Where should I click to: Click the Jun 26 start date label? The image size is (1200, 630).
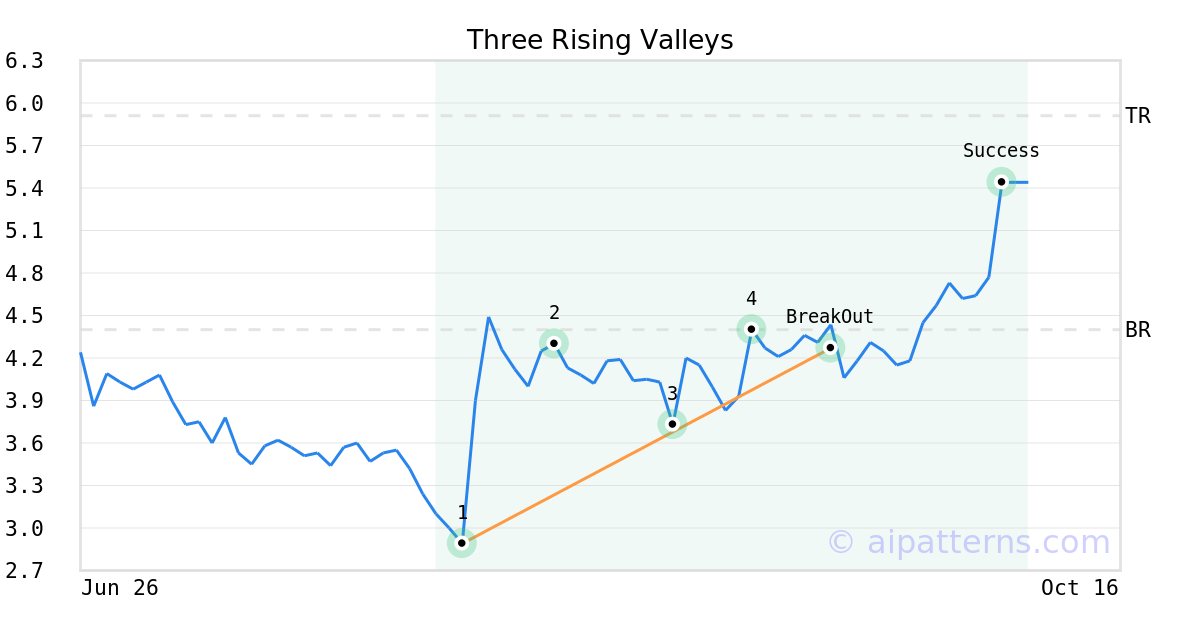pyautogui.click(x=120, y=588)
